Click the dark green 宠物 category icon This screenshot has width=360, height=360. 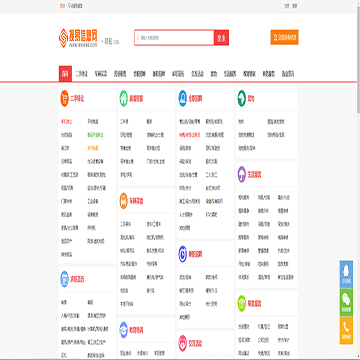[241, 99]
